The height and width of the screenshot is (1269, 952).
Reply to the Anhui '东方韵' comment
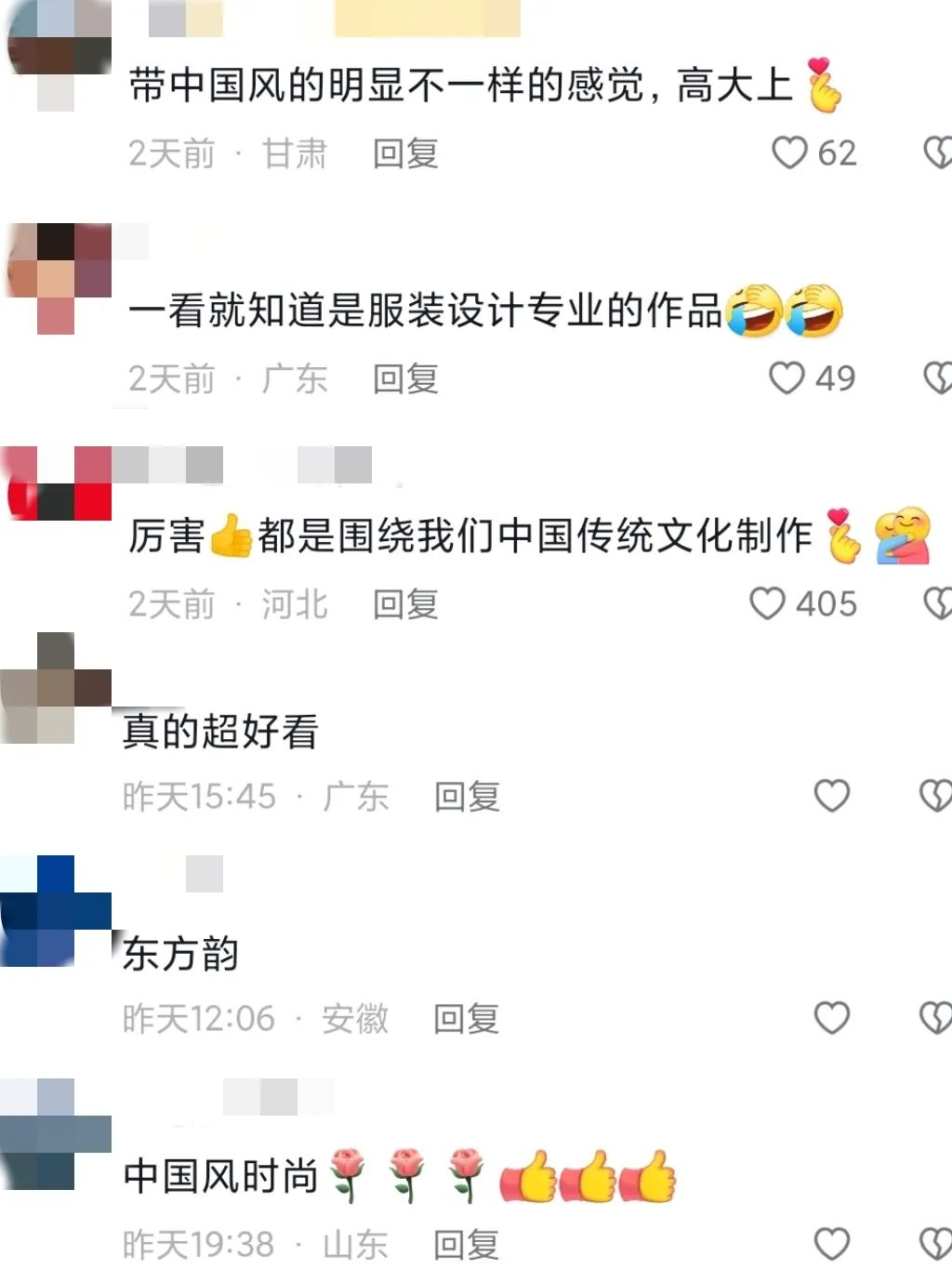467,1019
